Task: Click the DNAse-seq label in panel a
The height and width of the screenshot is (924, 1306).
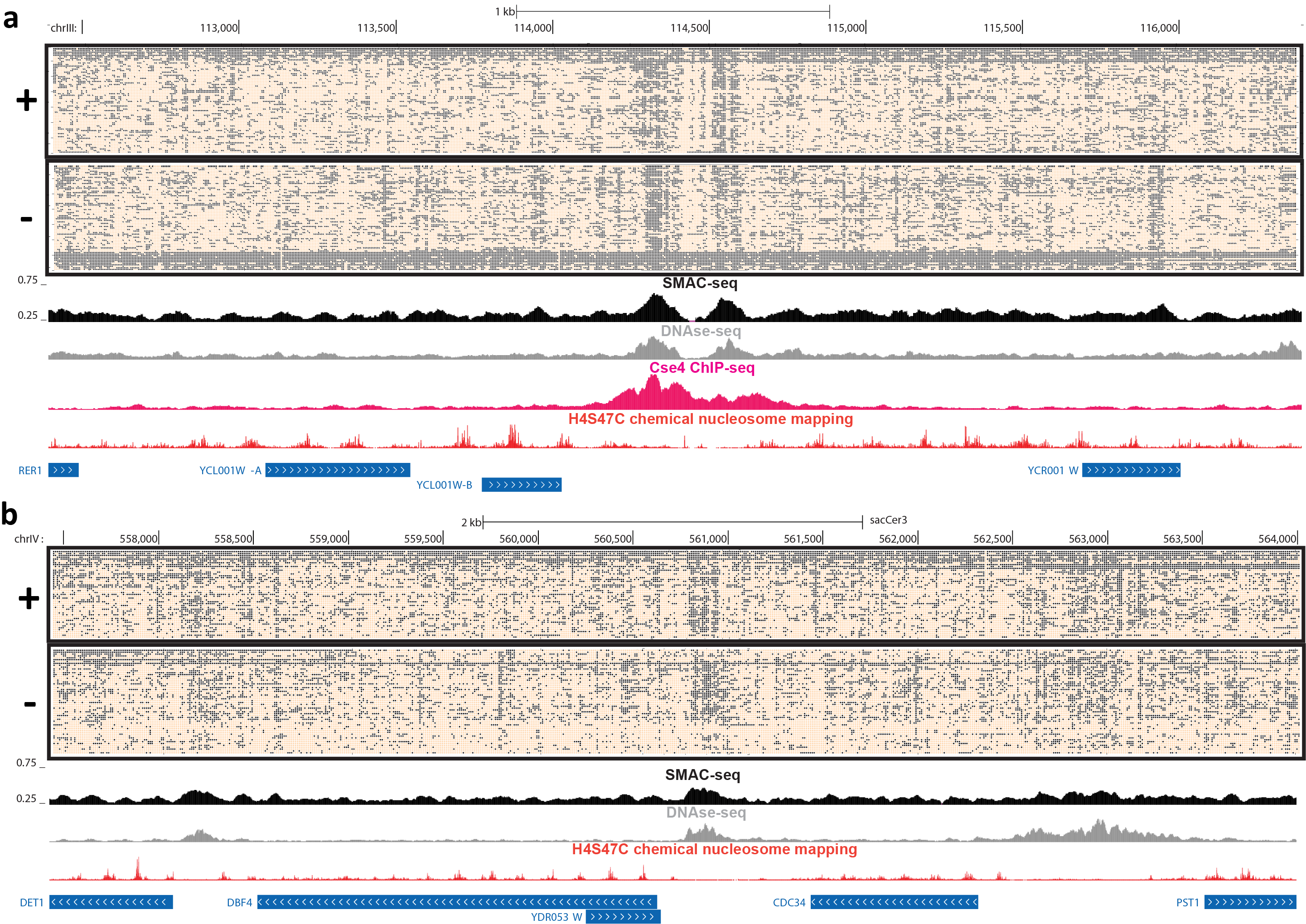Action: pyautogui.click(x=701, y=331)
